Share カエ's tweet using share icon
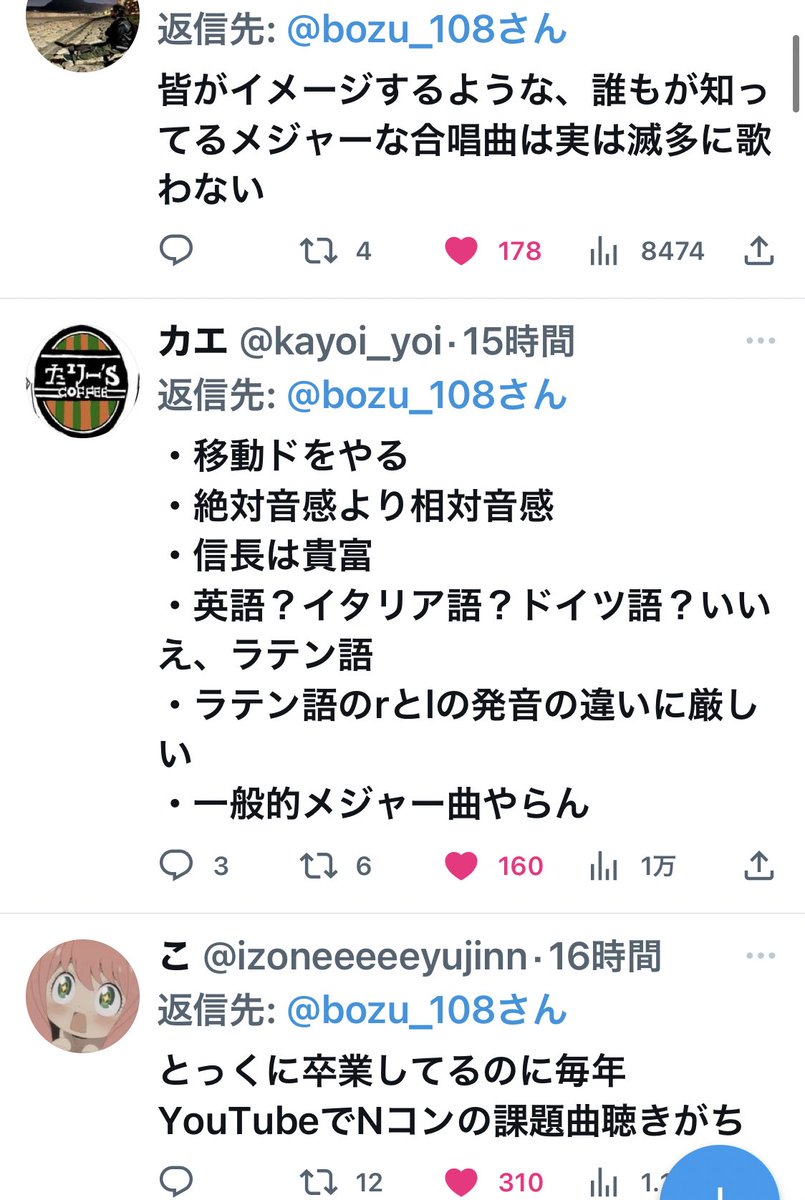Viewport: 805px width, 1200px height. click(759, 865)
